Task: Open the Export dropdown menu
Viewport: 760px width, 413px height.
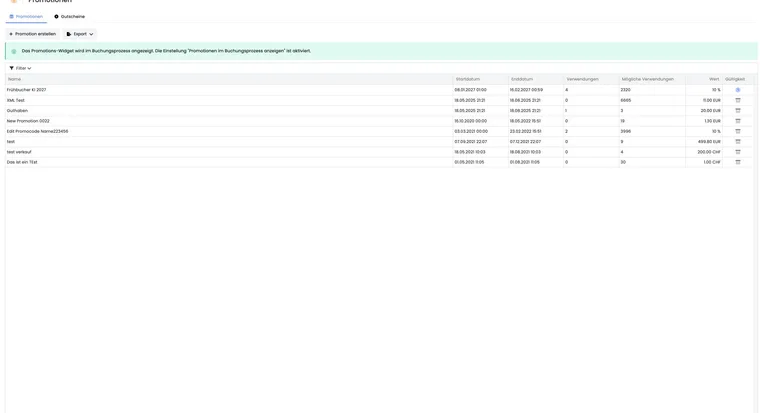Action: [x=80, y=34]
